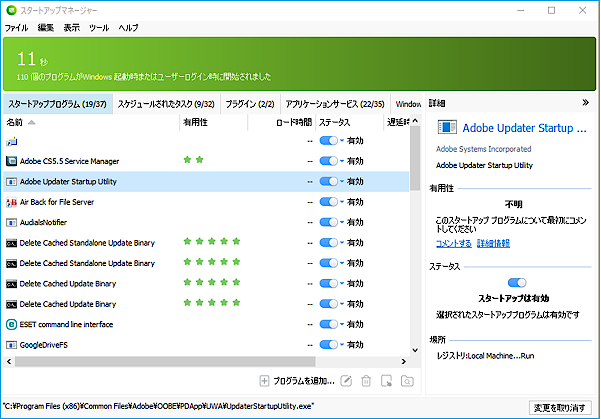
Task: Click the green app icon in title bar
Action: [x=11, y=10]
